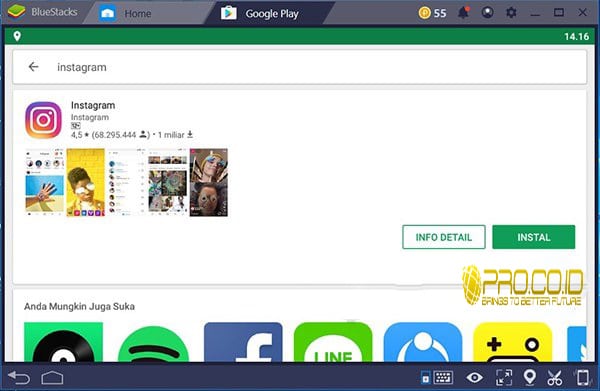The width and height of the screenshot is (600, 391).
Task: Click the account profile icon in title bar
Action: point(487,13)
